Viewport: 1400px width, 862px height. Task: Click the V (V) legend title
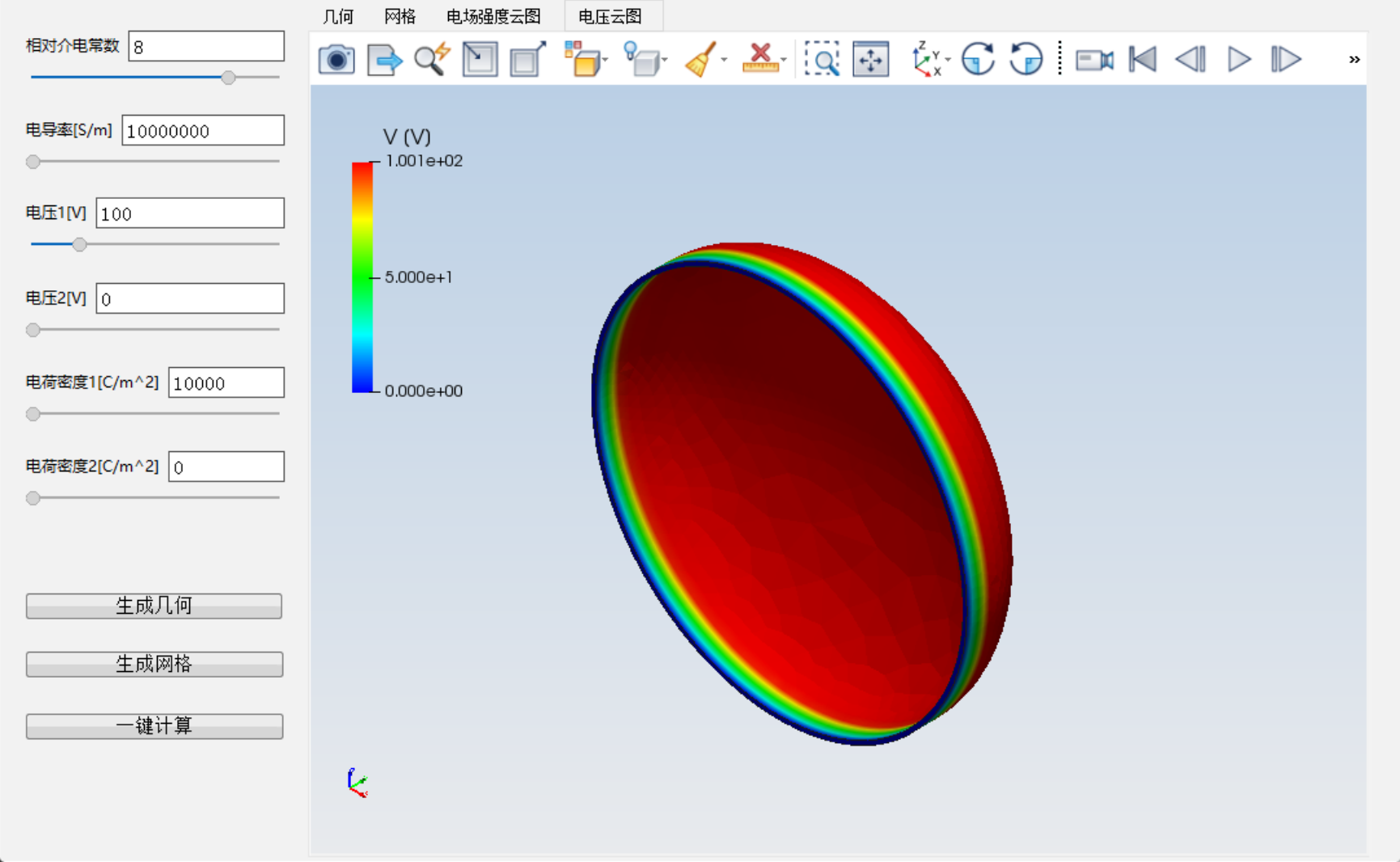tap(407, 137)
